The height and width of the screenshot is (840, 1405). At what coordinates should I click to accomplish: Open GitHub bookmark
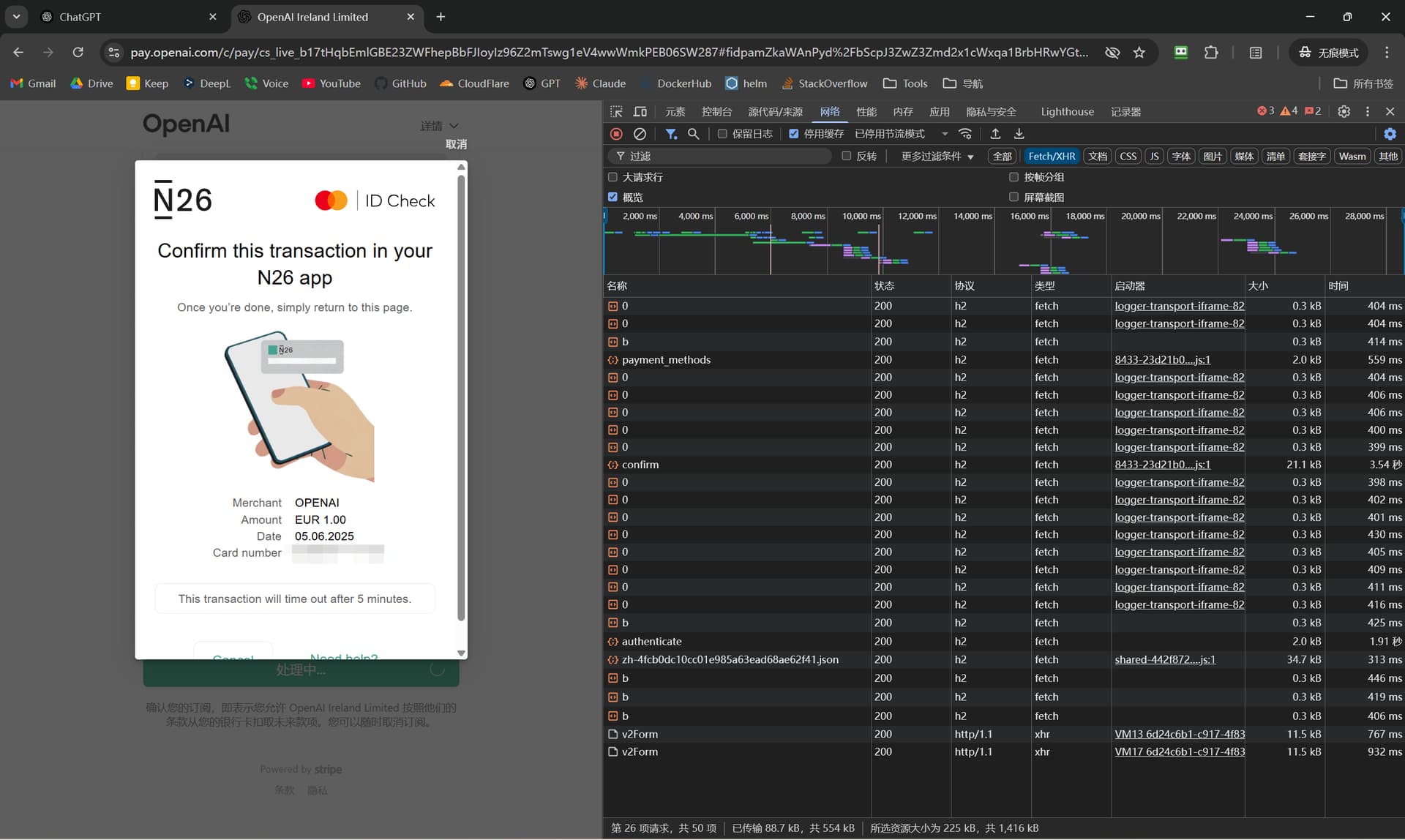click(x=400, y=83)
